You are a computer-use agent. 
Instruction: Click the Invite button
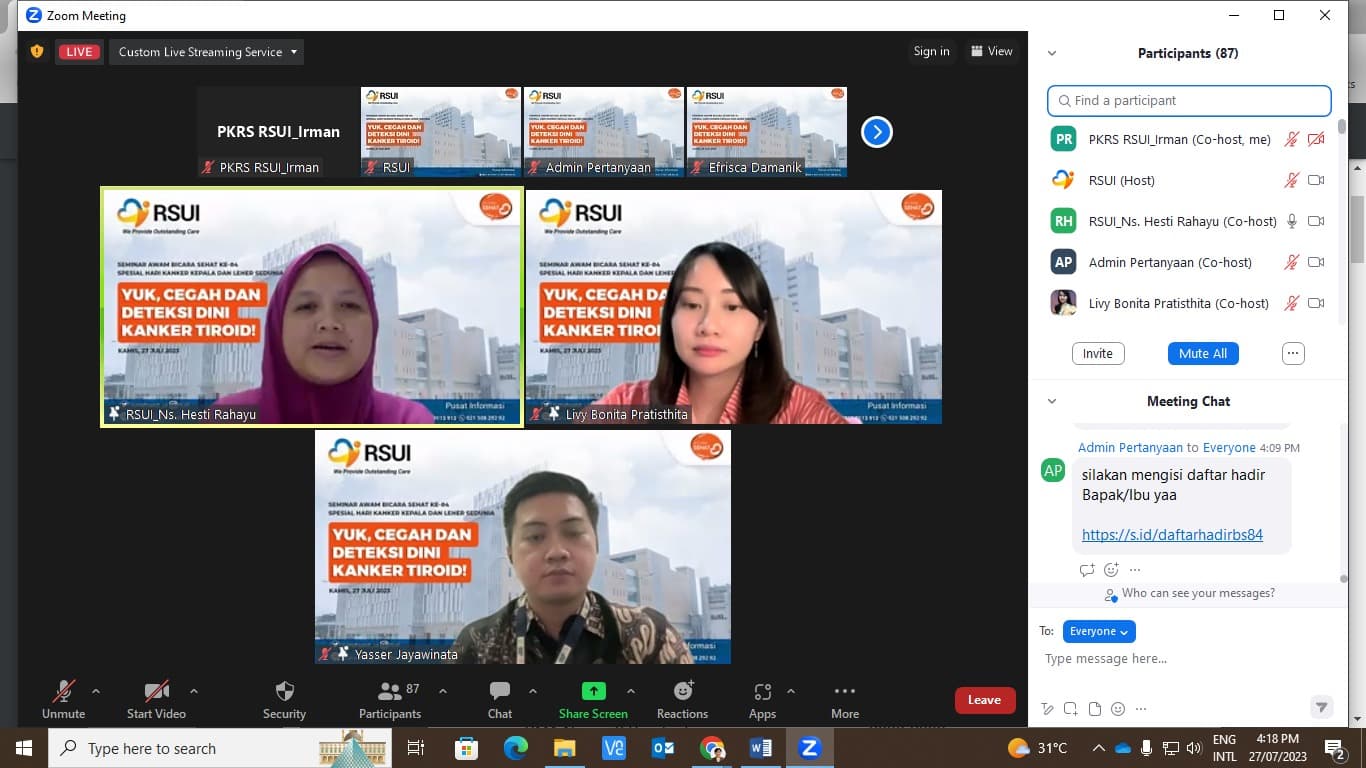point(1097,354)
